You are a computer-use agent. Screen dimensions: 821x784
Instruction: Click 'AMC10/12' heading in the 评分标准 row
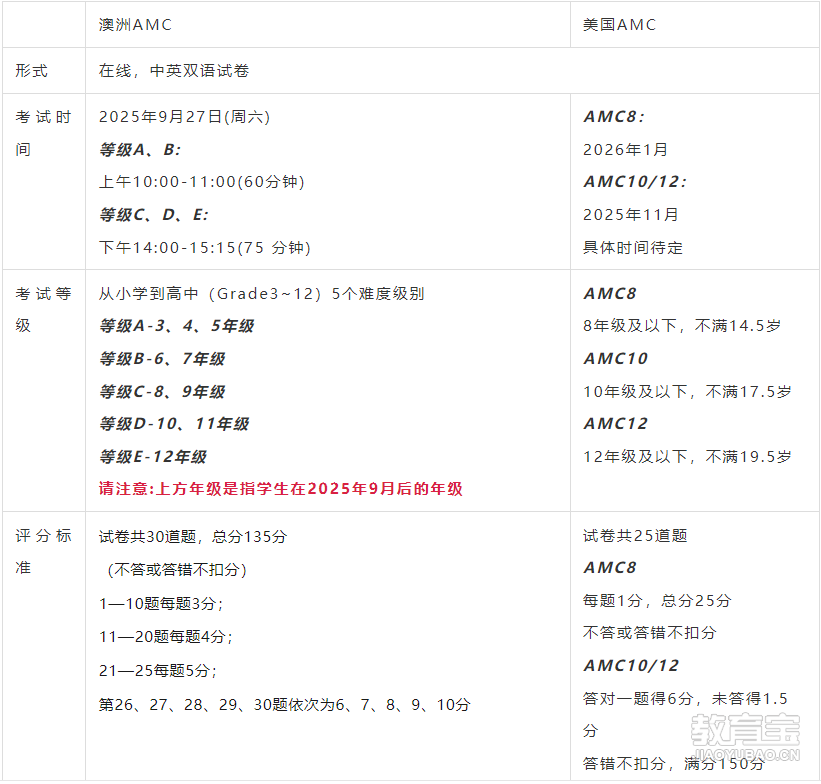tap(631, 666)
